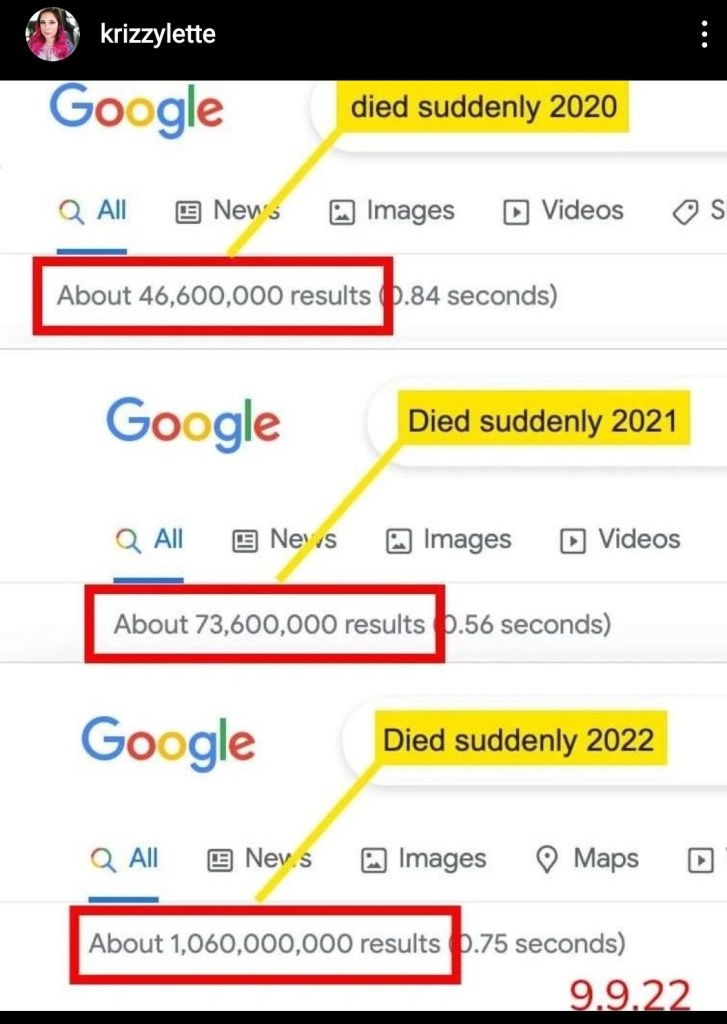This screenshot has width=727, height=1024.
Task: Click the middle Google logo
Action: click(193, 425)
